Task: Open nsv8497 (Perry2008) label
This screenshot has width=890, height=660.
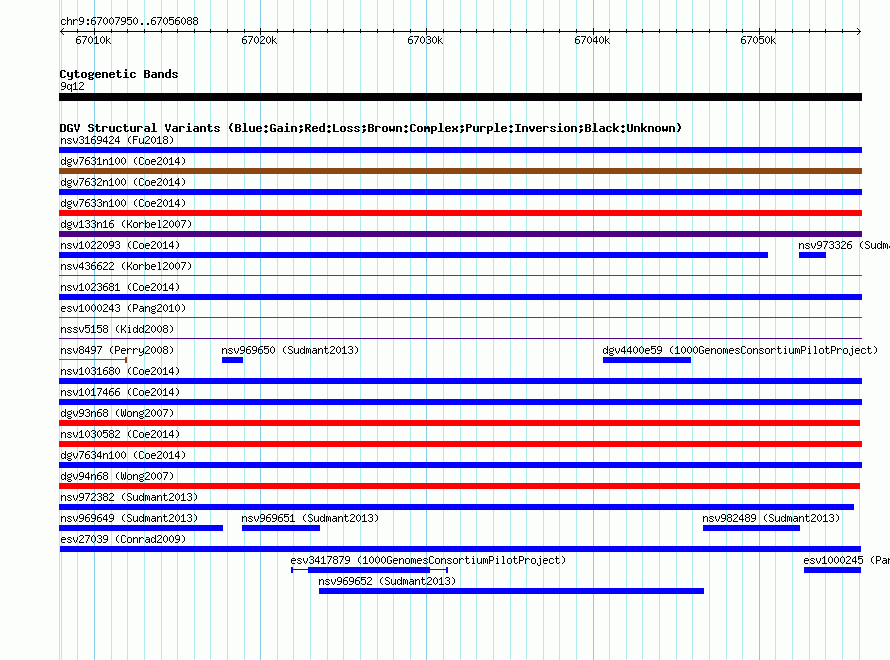Action: click(117, 350)
